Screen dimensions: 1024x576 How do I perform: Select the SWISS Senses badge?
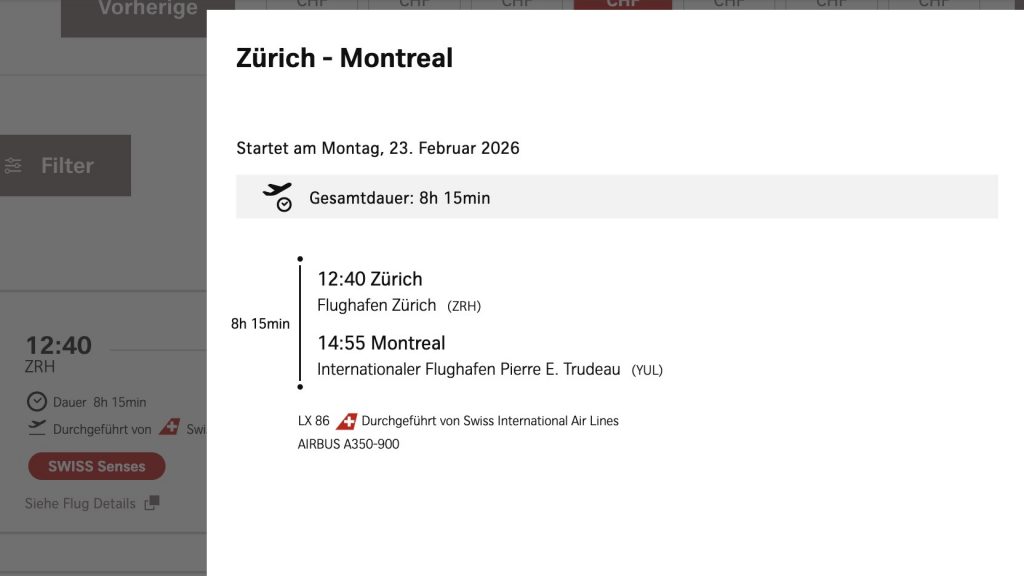(x=96, y=466)
